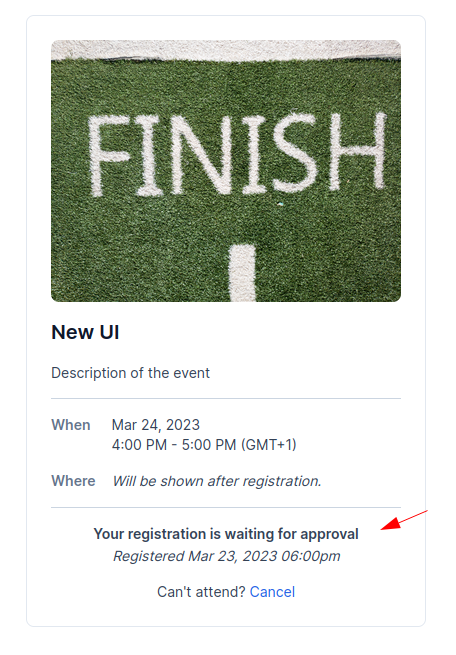Click the divider line above registration status
The width and height of the screenshot is (456, 655).
226,508
